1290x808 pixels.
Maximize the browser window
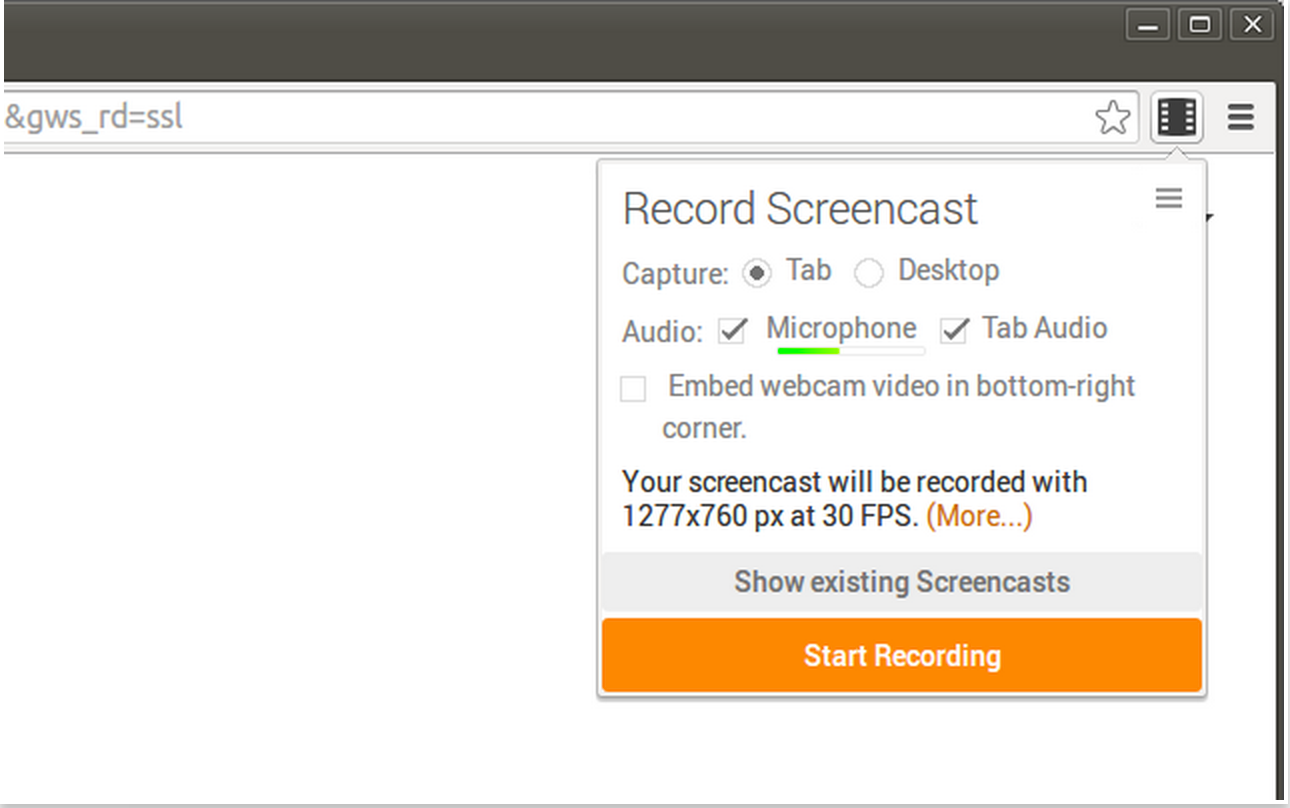[1200, 25]
